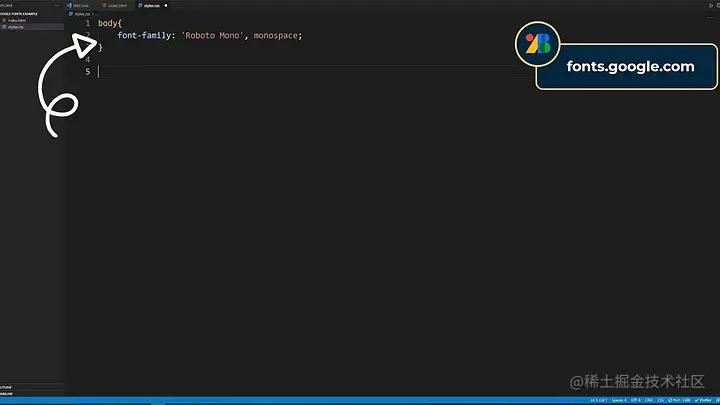Switch to the index.html tab
Viewport: 720px width, 405px height.
(x=114, y=6)
